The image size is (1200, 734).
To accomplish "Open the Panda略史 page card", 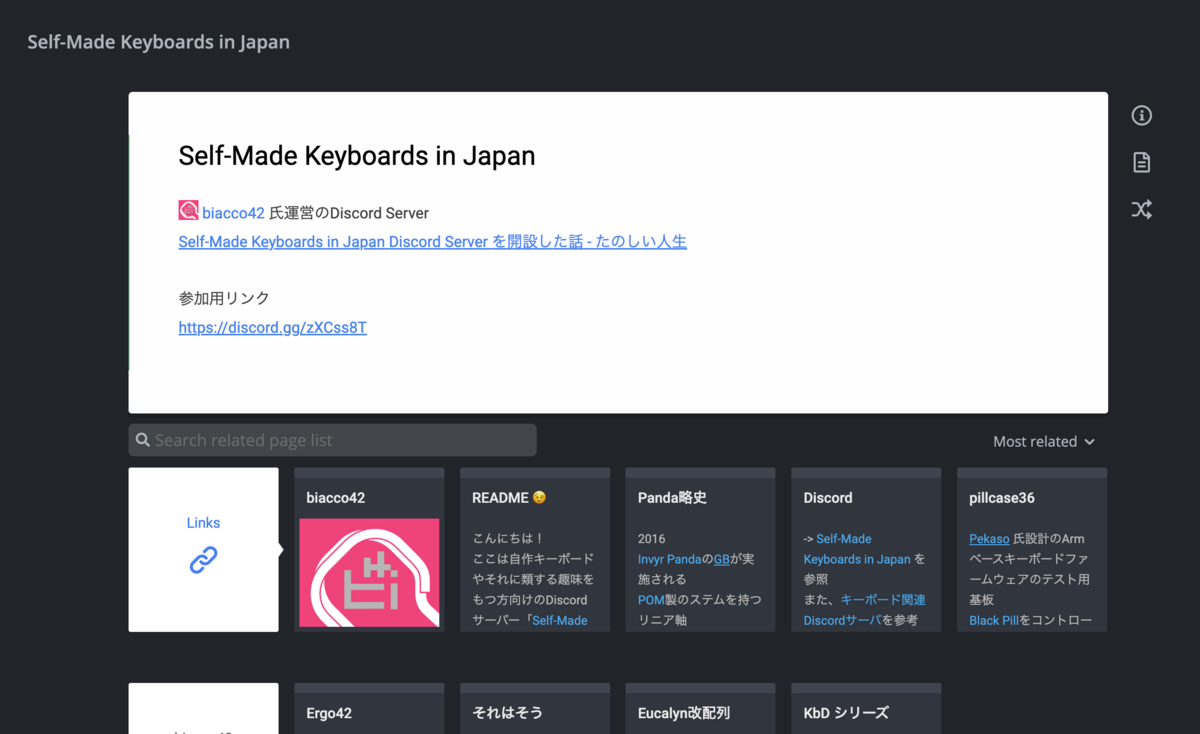I will click(700, 550).
